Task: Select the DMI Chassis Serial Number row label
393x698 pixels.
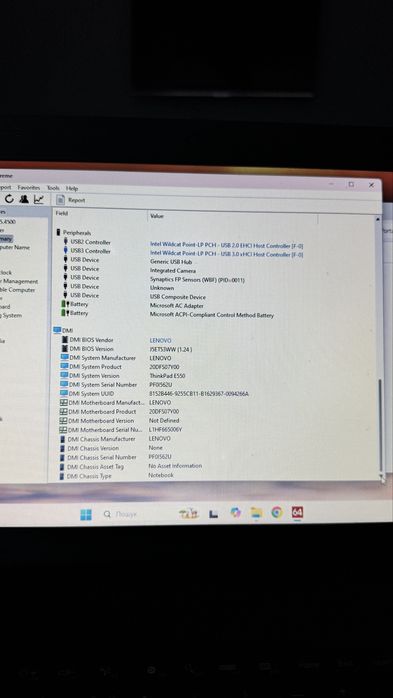Action: coord(102,457)
